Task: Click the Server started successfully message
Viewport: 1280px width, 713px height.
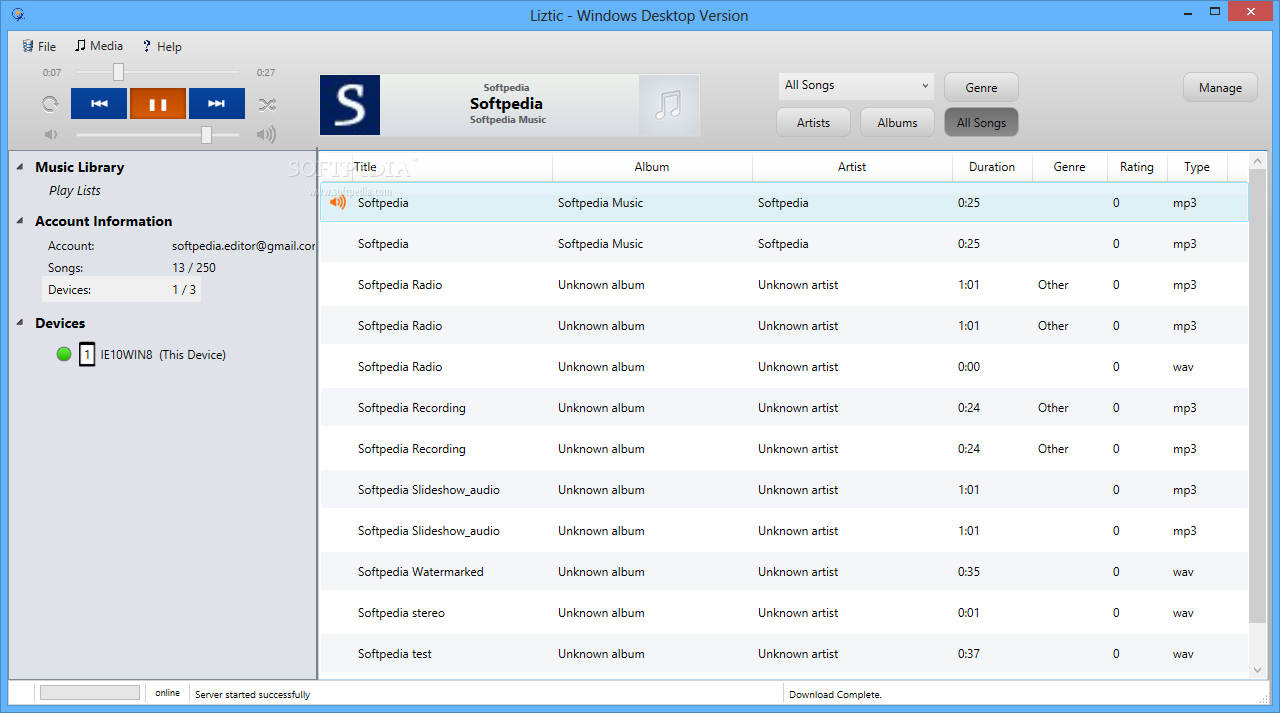Action: 252,694
